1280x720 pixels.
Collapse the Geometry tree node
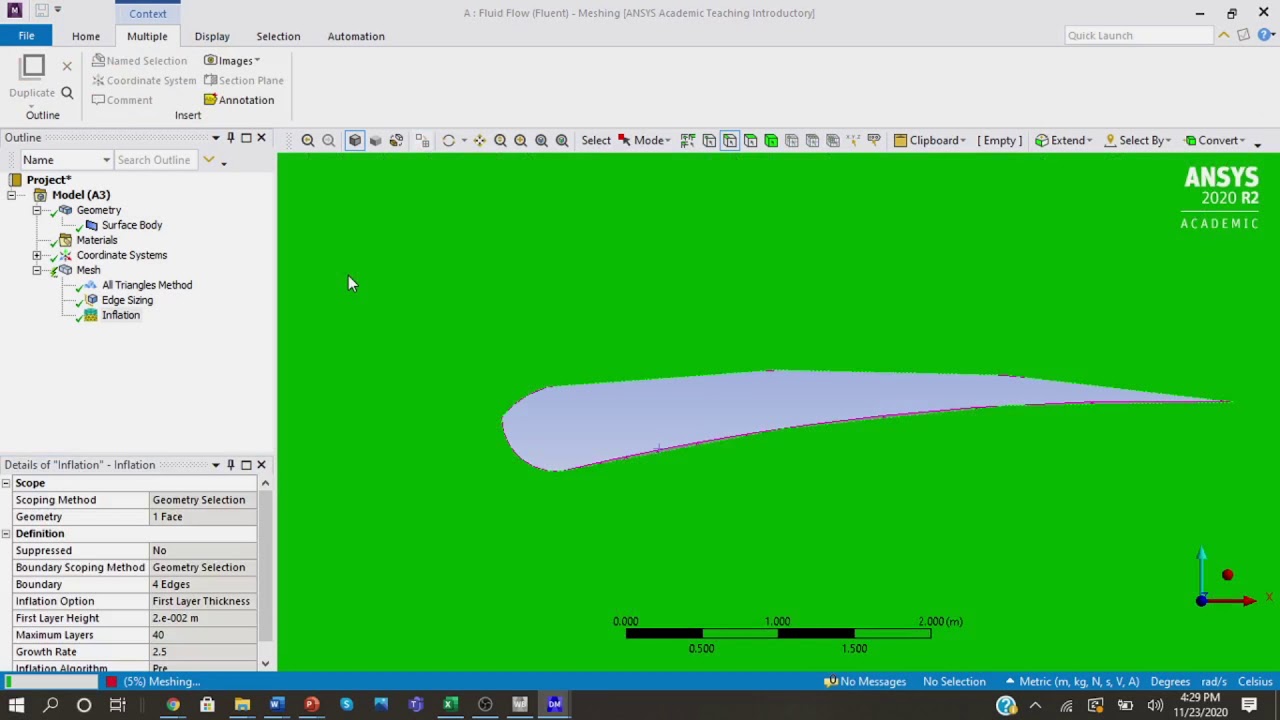click(x=37, y=210)
